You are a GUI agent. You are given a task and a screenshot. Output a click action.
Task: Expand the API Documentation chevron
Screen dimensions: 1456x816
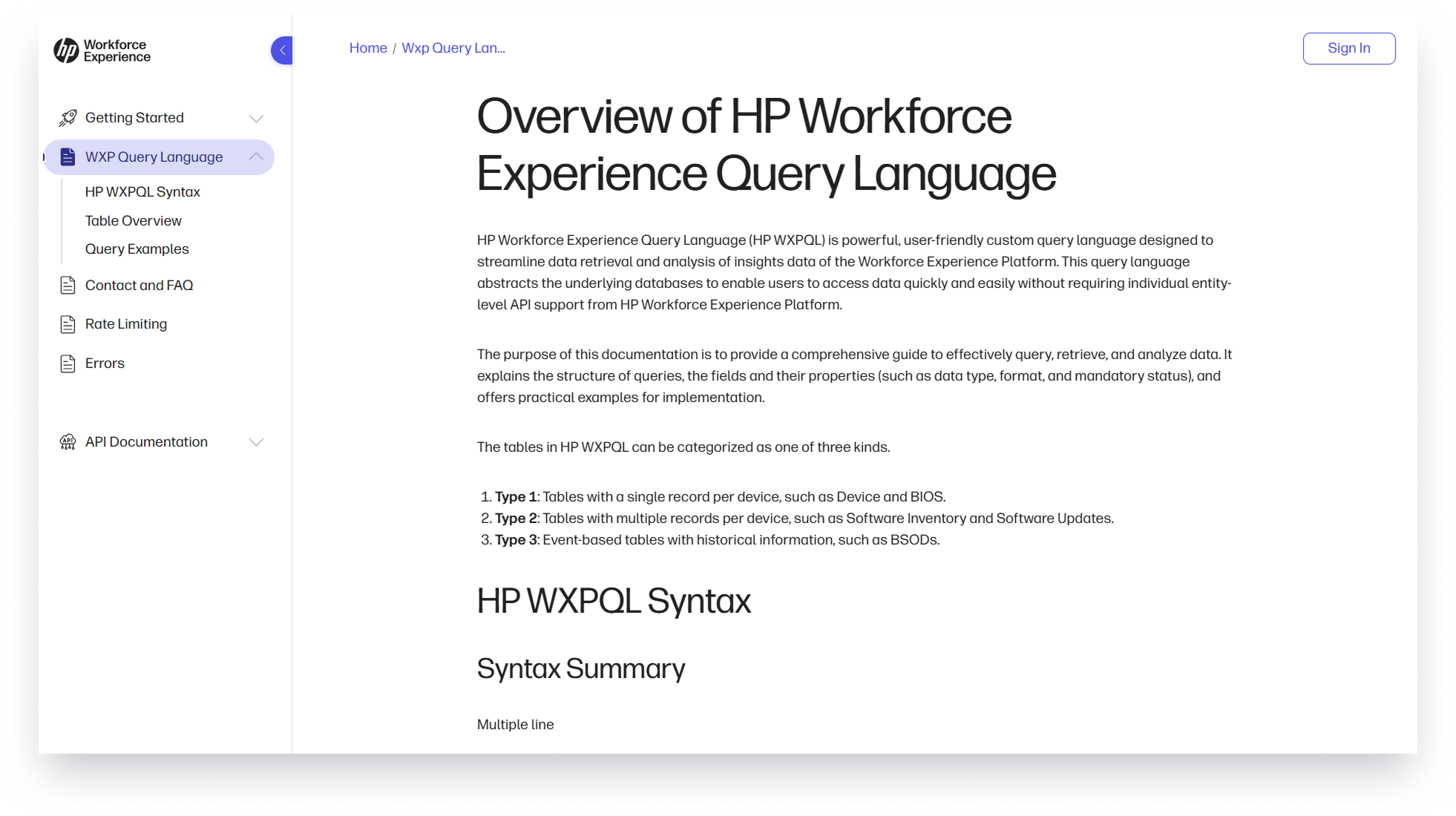256,442
